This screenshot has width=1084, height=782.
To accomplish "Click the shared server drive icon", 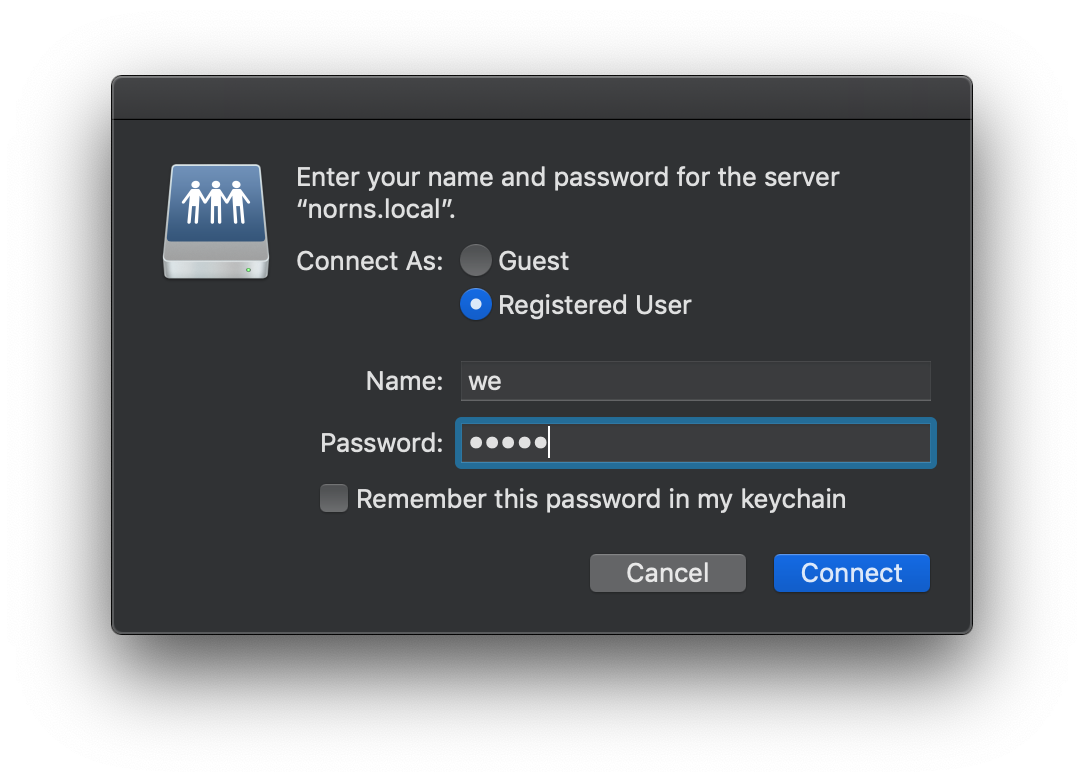I will [x=216, y=221].
